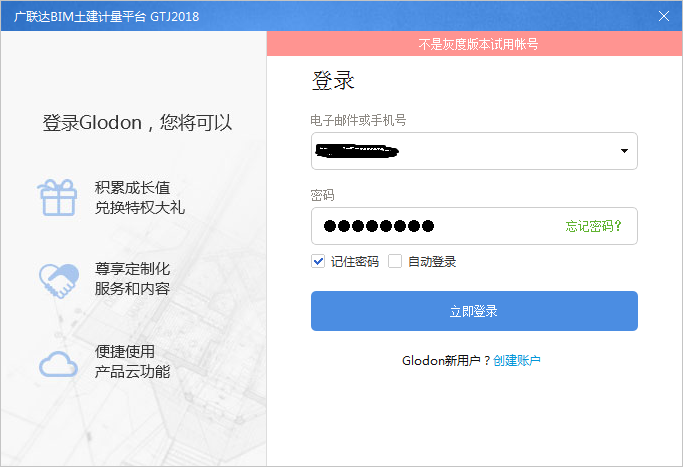Image resolution: width=683 pixels, height=467 pixels.
Task: Click the gift box icon
Action: (57, 197)
